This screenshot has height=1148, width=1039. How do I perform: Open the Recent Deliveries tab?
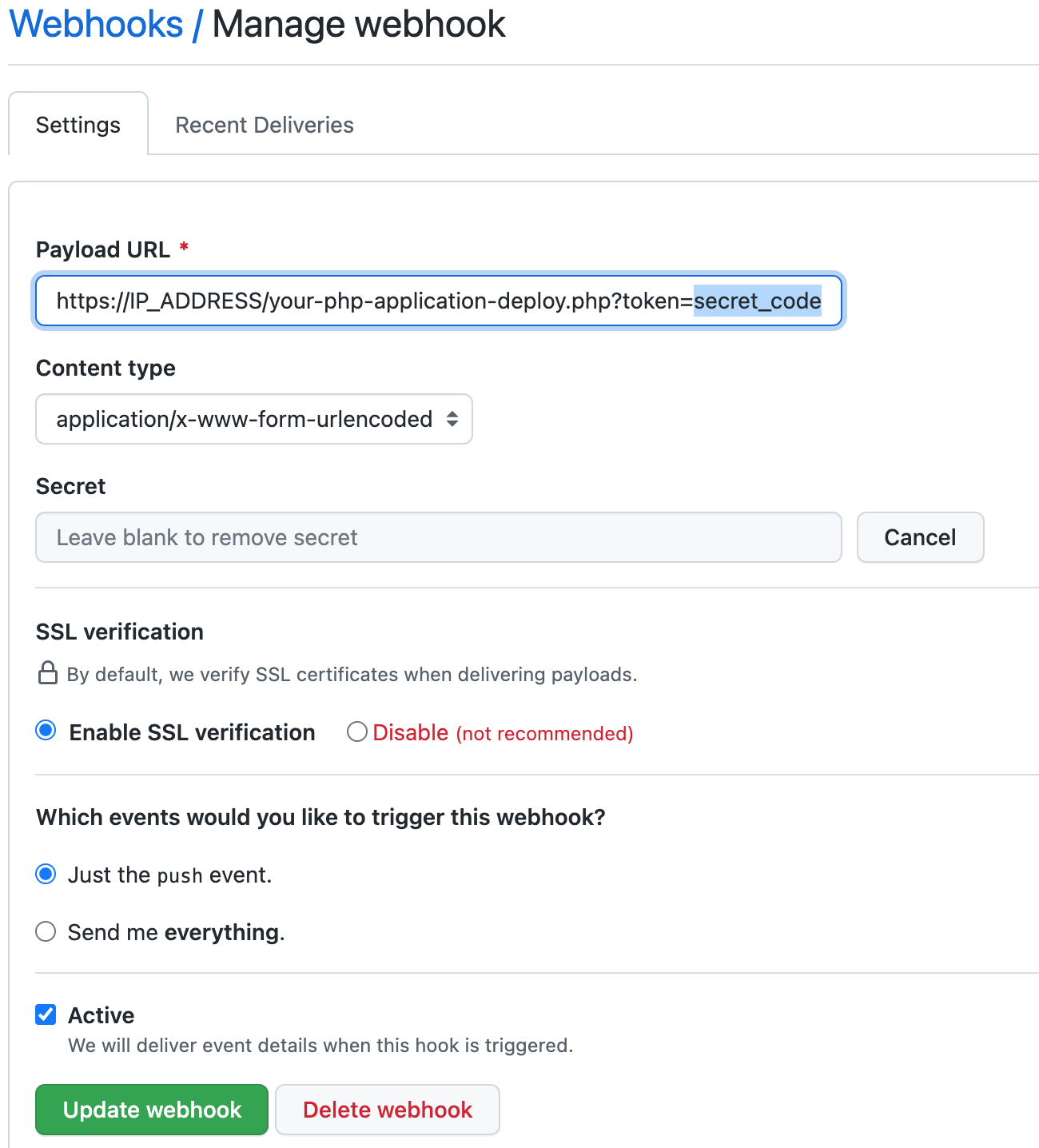click(x=265, y=125)
